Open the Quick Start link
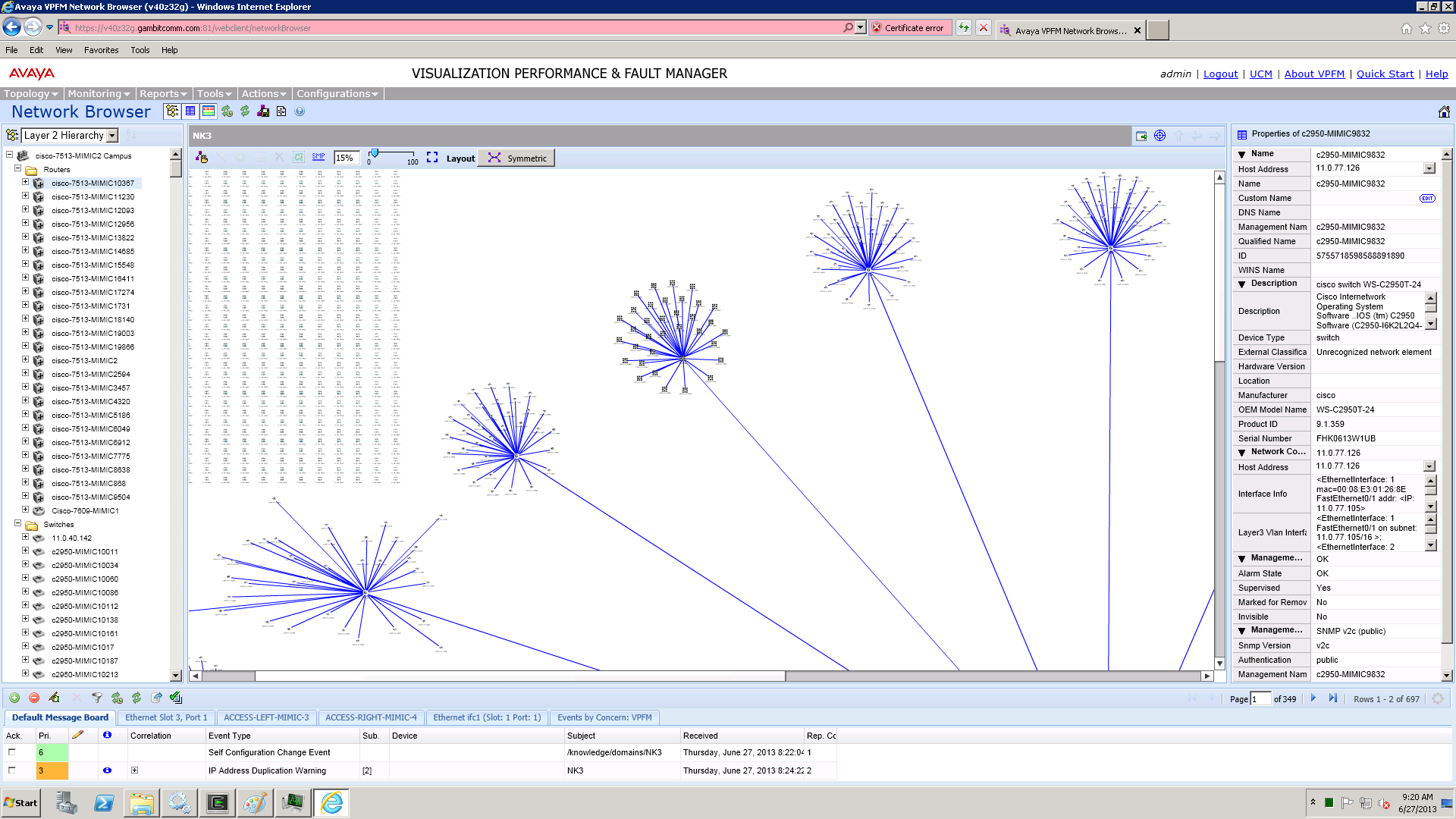 pos(1385,74)
